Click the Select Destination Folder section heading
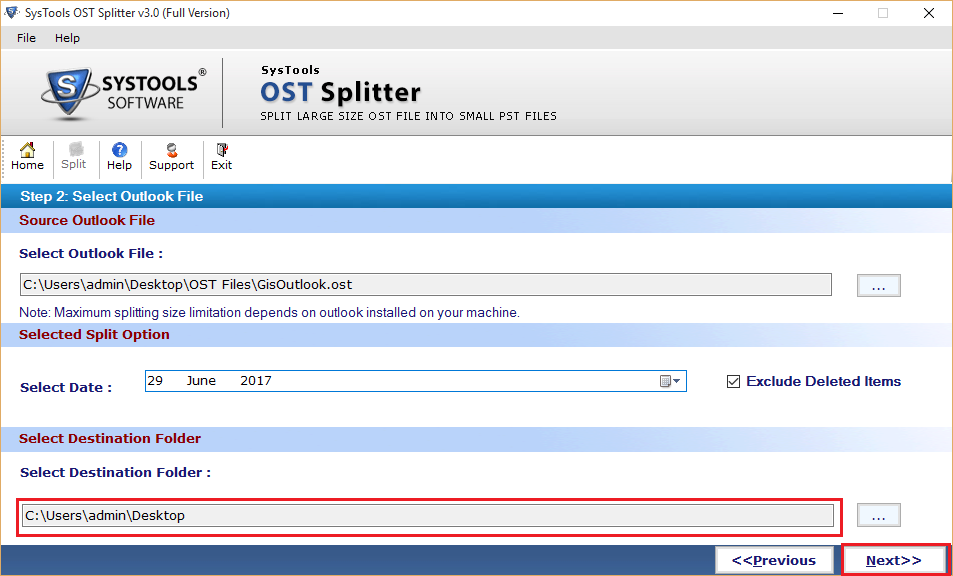The image size is (953, 576). coord(110,439)
